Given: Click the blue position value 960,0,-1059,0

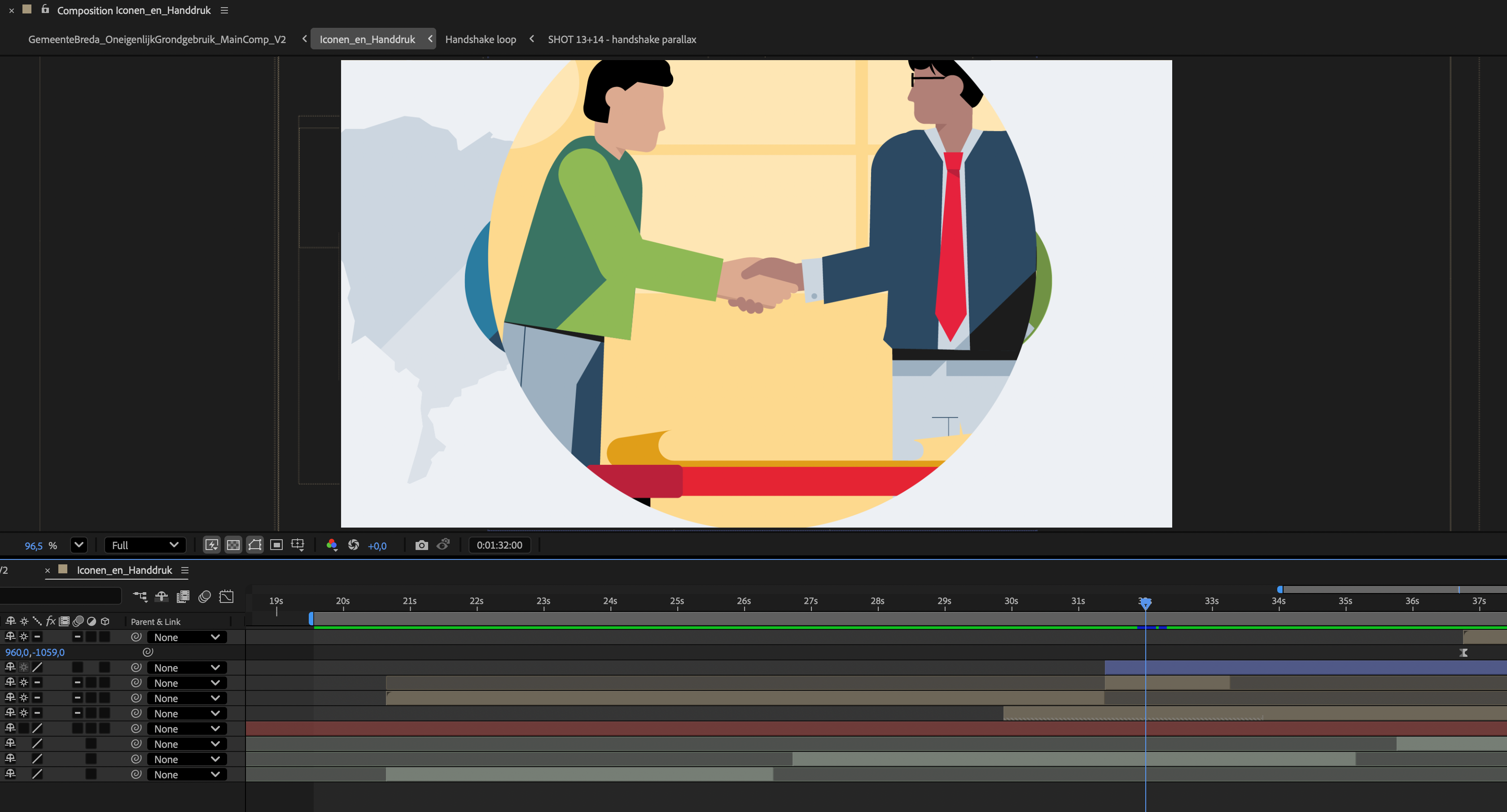Looking at the screenshot, I should click(x=35, y=652).
